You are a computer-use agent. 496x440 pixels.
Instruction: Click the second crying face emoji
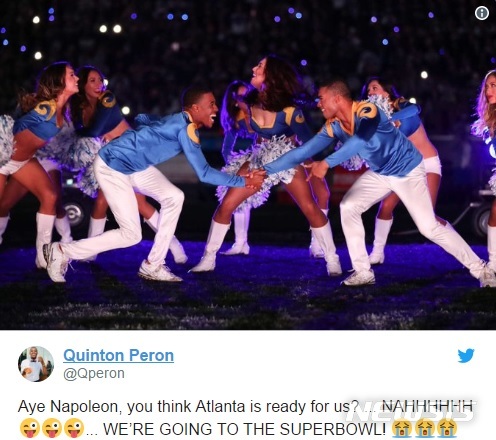[x=425, y=429]
